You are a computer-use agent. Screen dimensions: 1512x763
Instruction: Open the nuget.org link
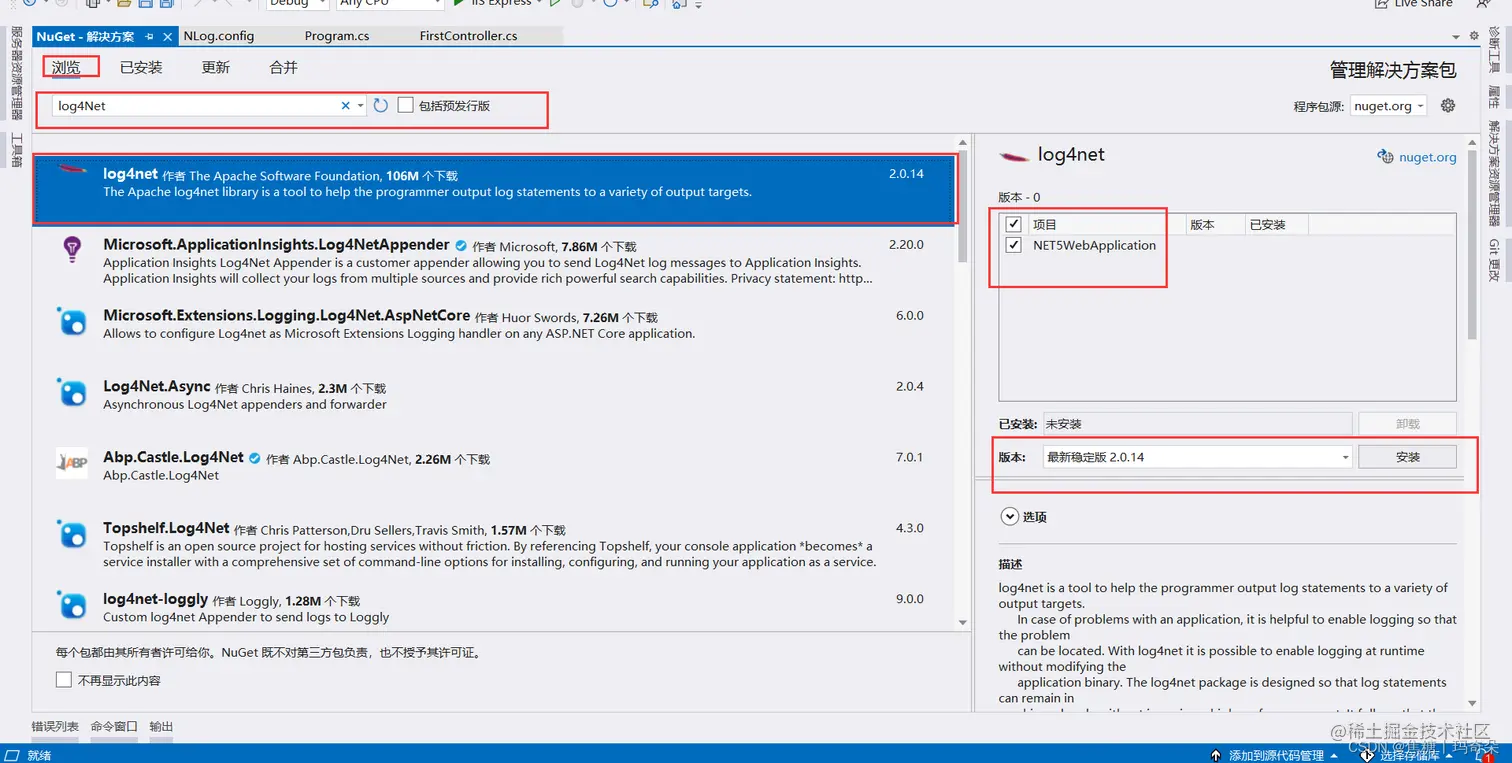pos(1427,156)
